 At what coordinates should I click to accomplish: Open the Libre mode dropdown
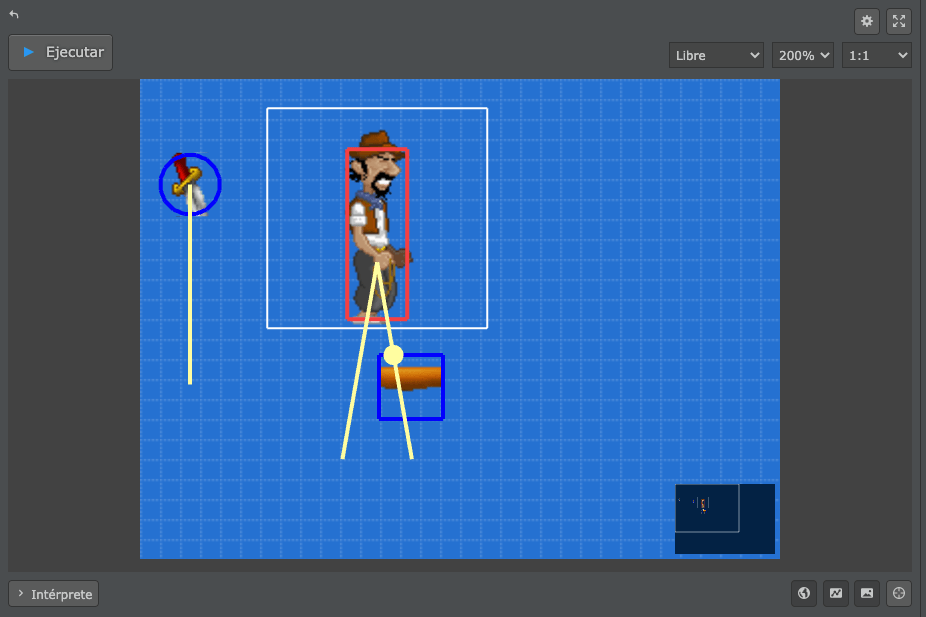point(716,55)
